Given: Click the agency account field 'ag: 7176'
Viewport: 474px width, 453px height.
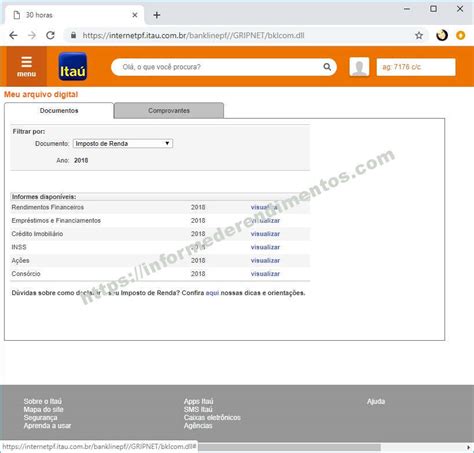Looking at the screenshot, I should tap(416, 67).
